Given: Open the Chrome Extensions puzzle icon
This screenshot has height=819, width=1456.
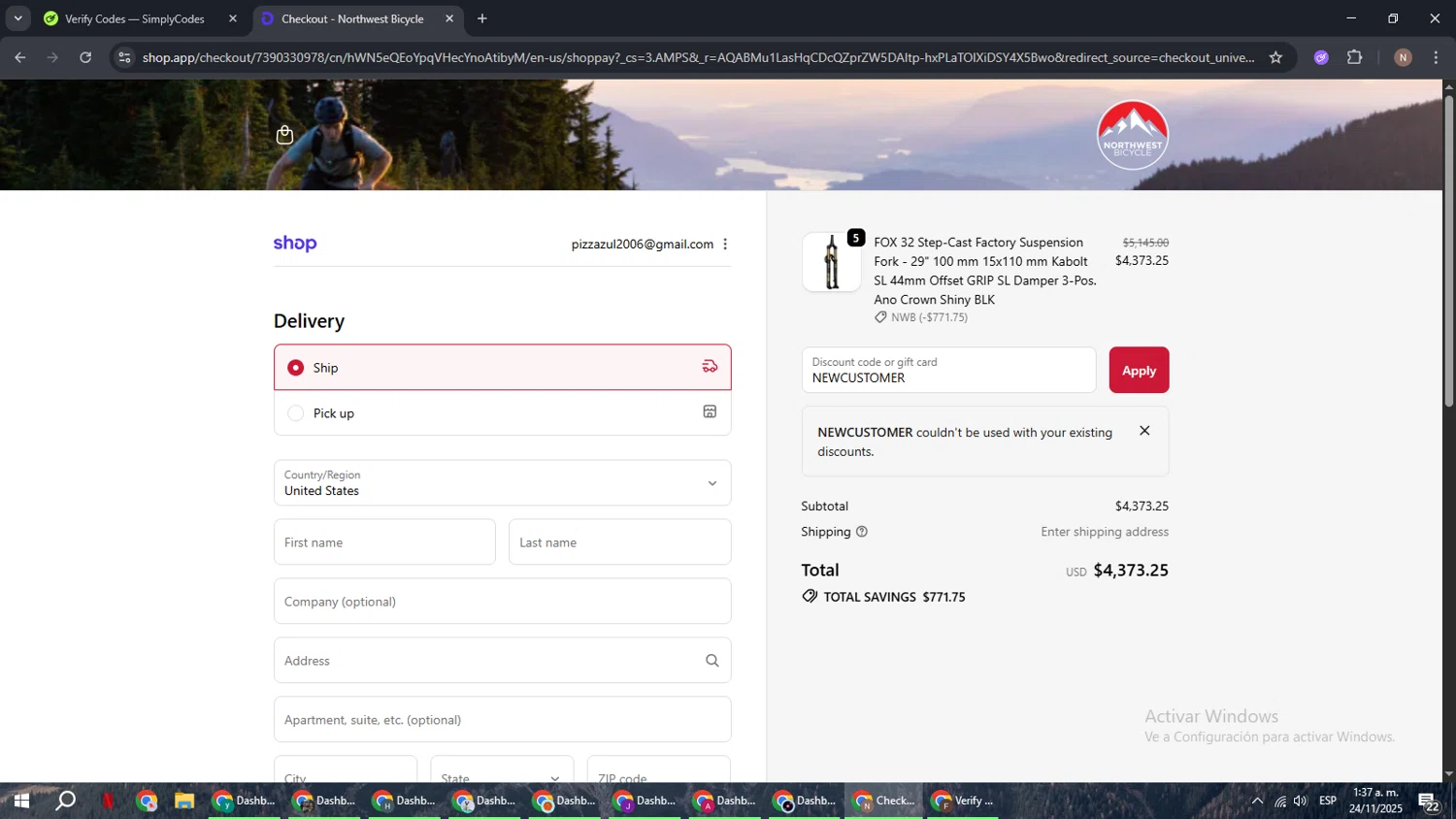Looking at the screenshot, I should coord(1355,57).
